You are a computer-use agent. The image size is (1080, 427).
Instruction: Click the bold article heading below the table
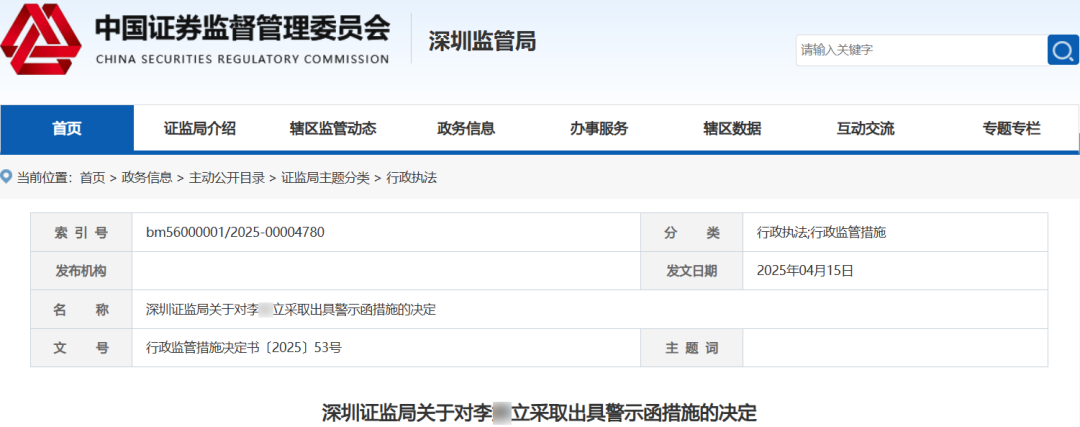[x=539, y=413]
